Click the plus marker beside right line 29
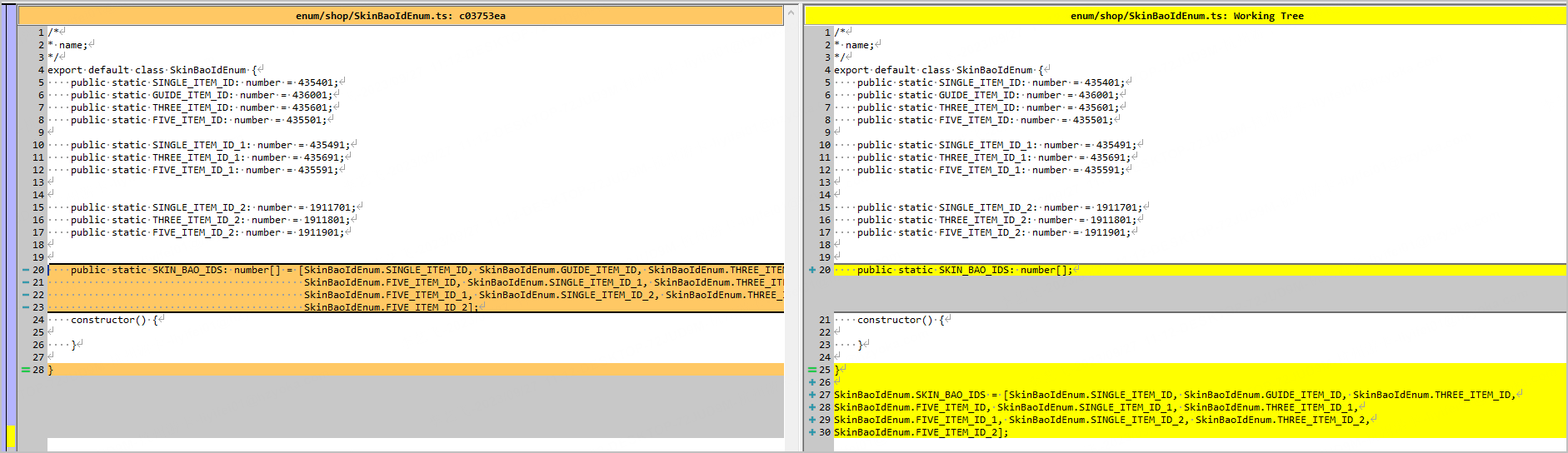Viewport: 1568px width, 453px height. click(x=812, y=420)
